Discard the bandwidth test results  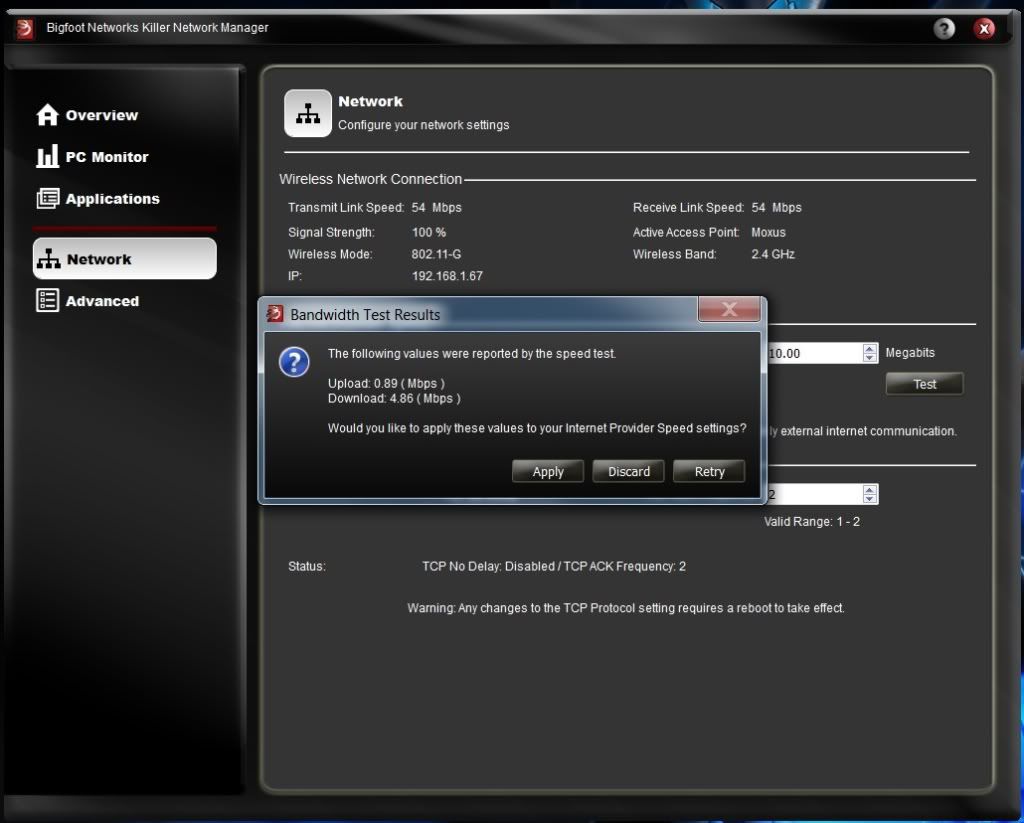tap(629, 472)
